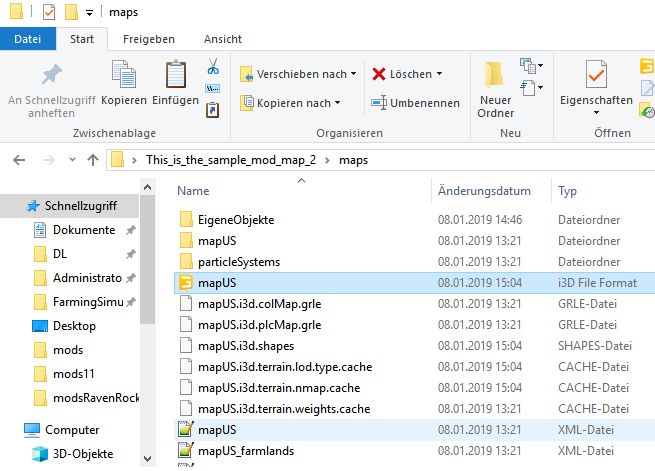Open the Eigenschaften dropdown arrow
Image resolution: width=655 pixels, height=471 pixels.
(597, 113)
